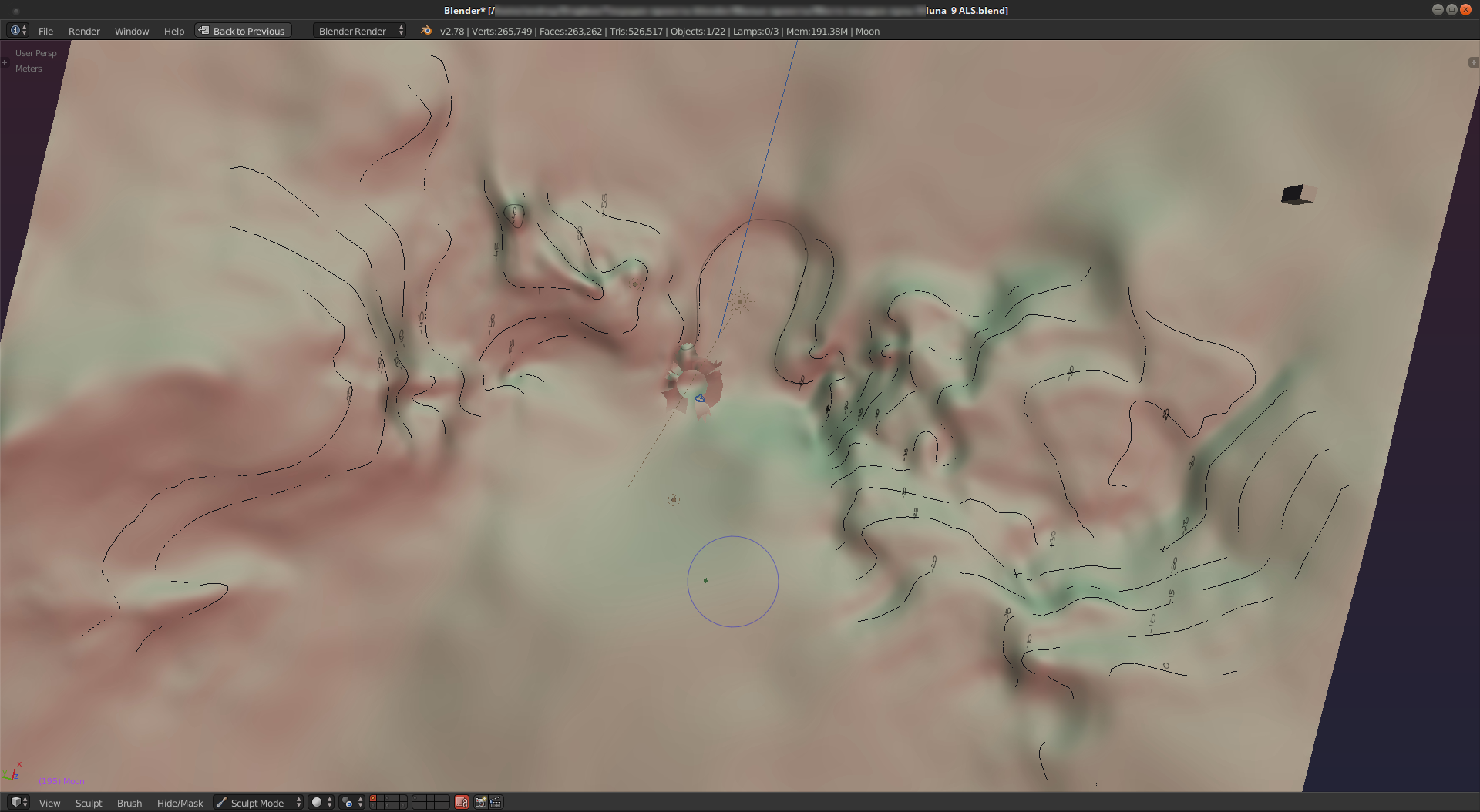Screen dimensions: 1480x812
Task: Render OpenGL viewport animation with clapperboard icon
Action: 496,803
